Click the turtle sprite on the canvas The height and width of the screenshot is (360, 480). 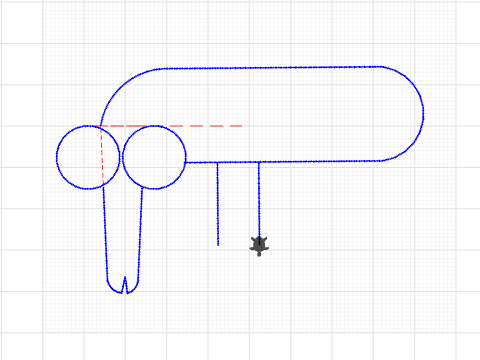click(259, 246)
